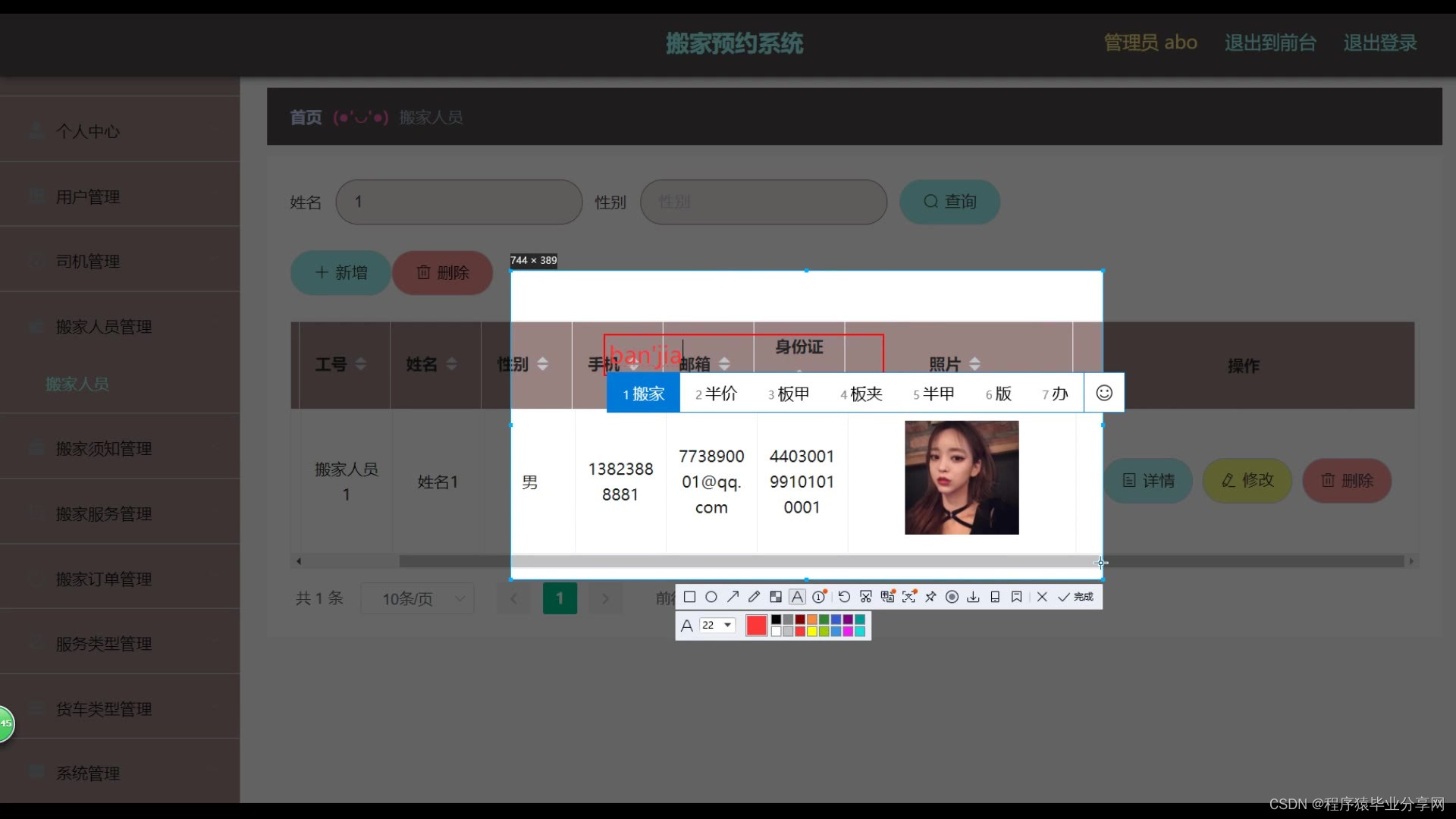Click the undo annotation icon
This screenshot has height=819, width=1456.
(844, 597)
